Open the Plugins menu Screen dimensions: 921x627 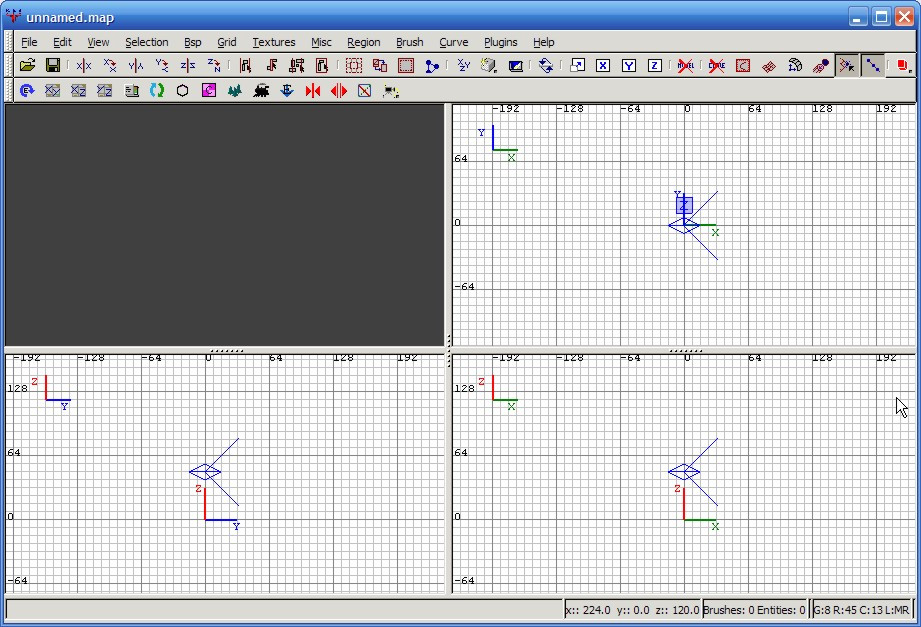click(x=500, y=42)
